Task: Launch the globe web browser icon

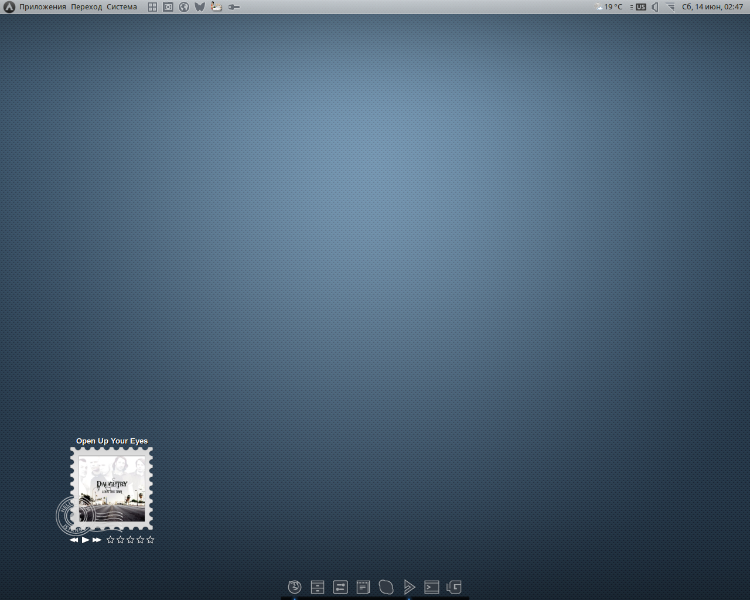Action: [184, 7]
